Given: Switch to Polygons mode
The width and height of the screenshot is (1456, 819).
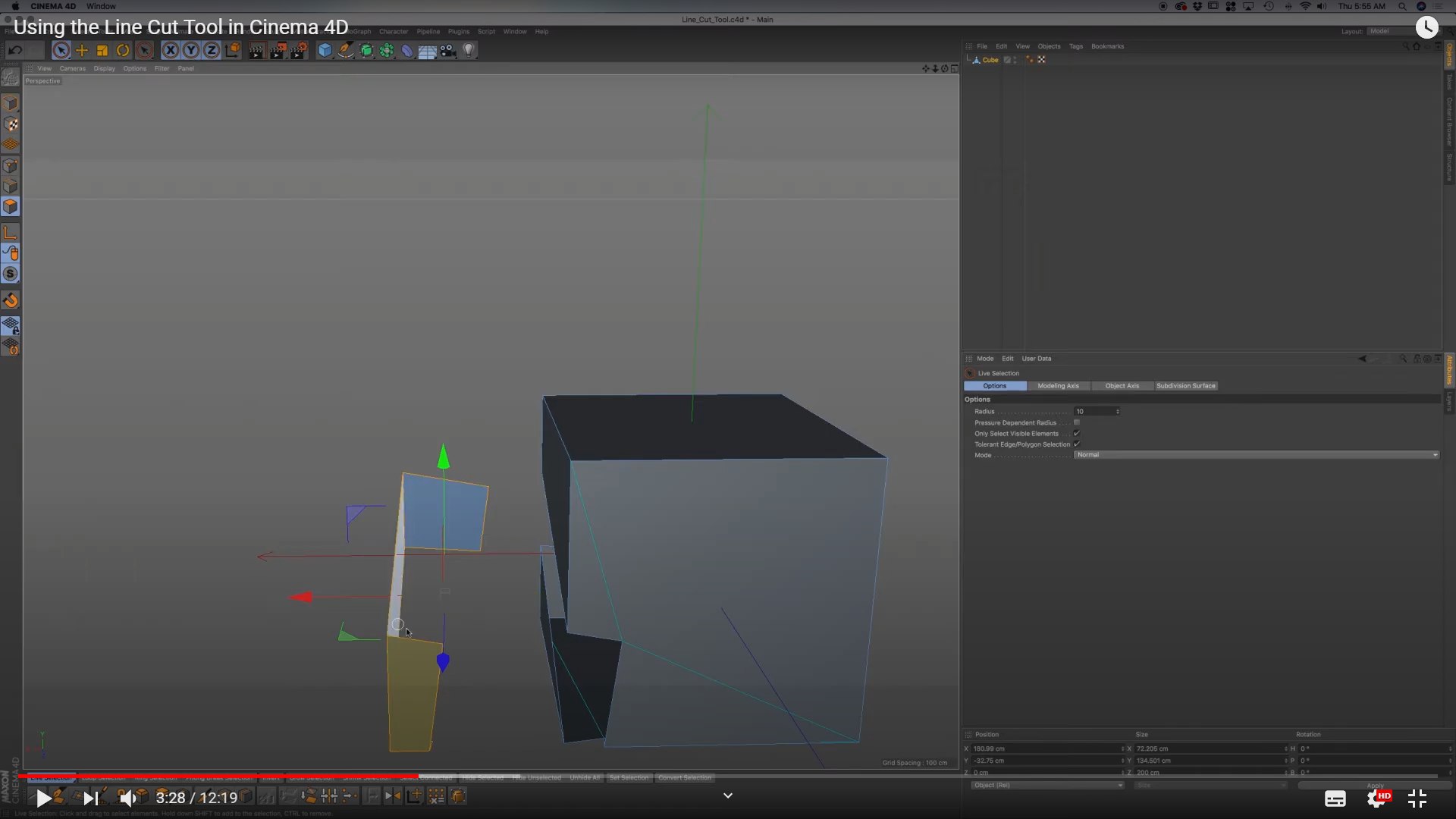Looking at the screenshot, I should (11, 206).
